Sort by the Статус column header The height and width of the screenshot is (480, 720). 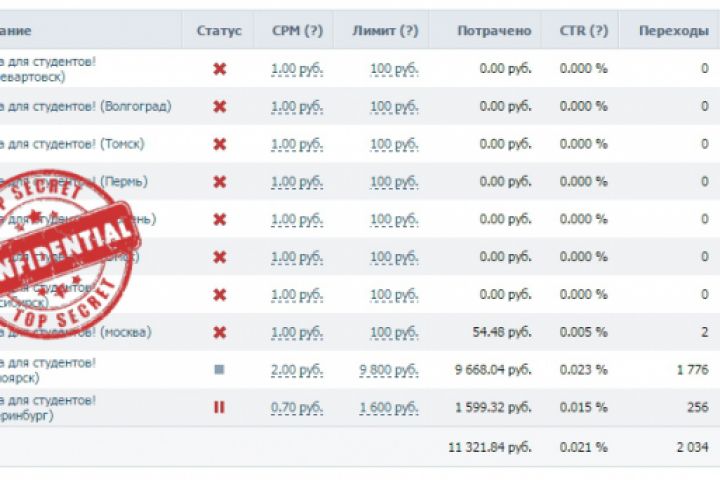point(219,31)
